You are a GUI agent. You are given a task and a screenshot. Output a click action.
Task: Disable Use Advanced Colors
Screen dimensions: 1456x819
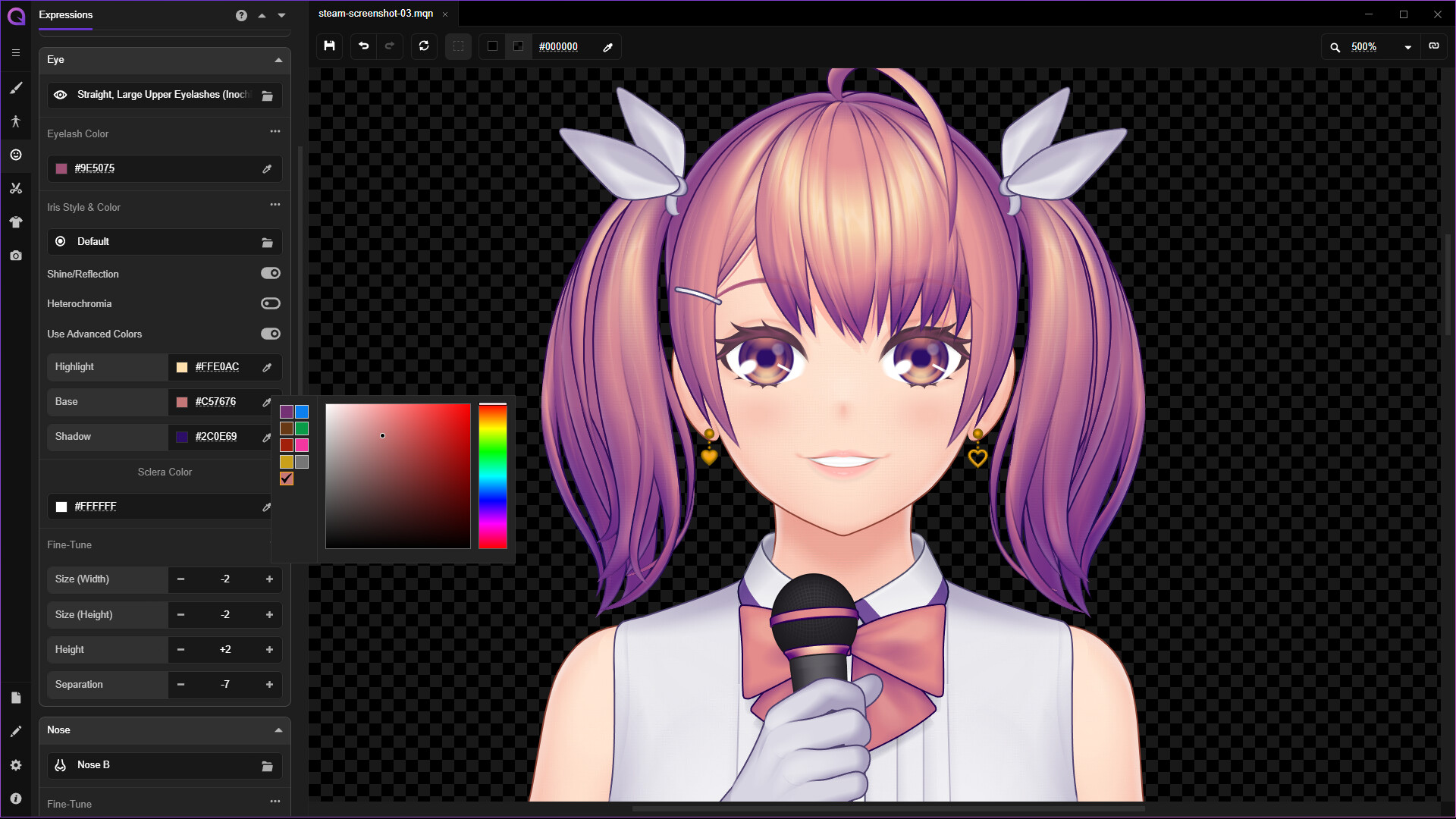[x=271, y=334]
